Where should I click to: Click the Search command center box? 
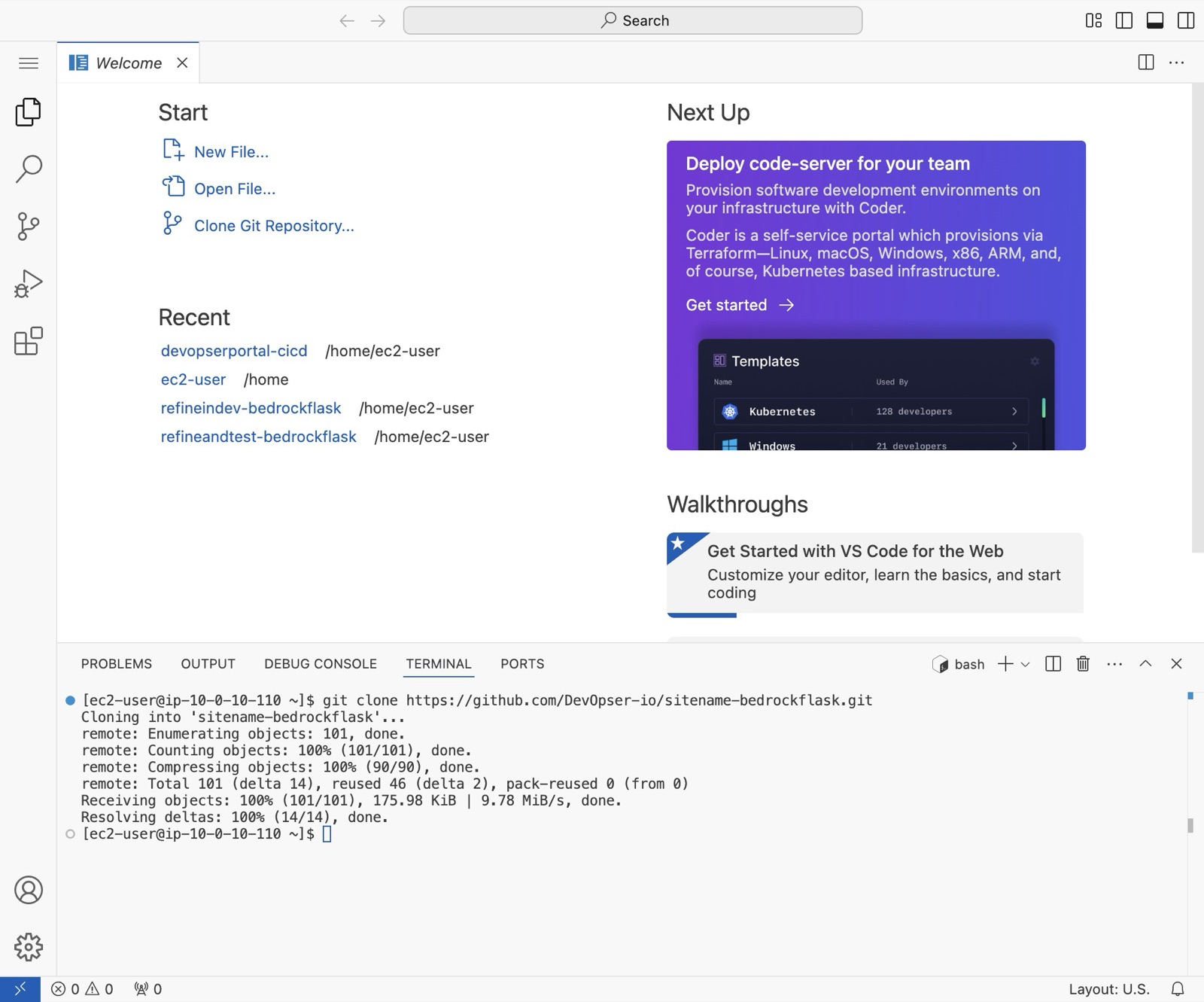pyautogui.click(x=633, y=20)
